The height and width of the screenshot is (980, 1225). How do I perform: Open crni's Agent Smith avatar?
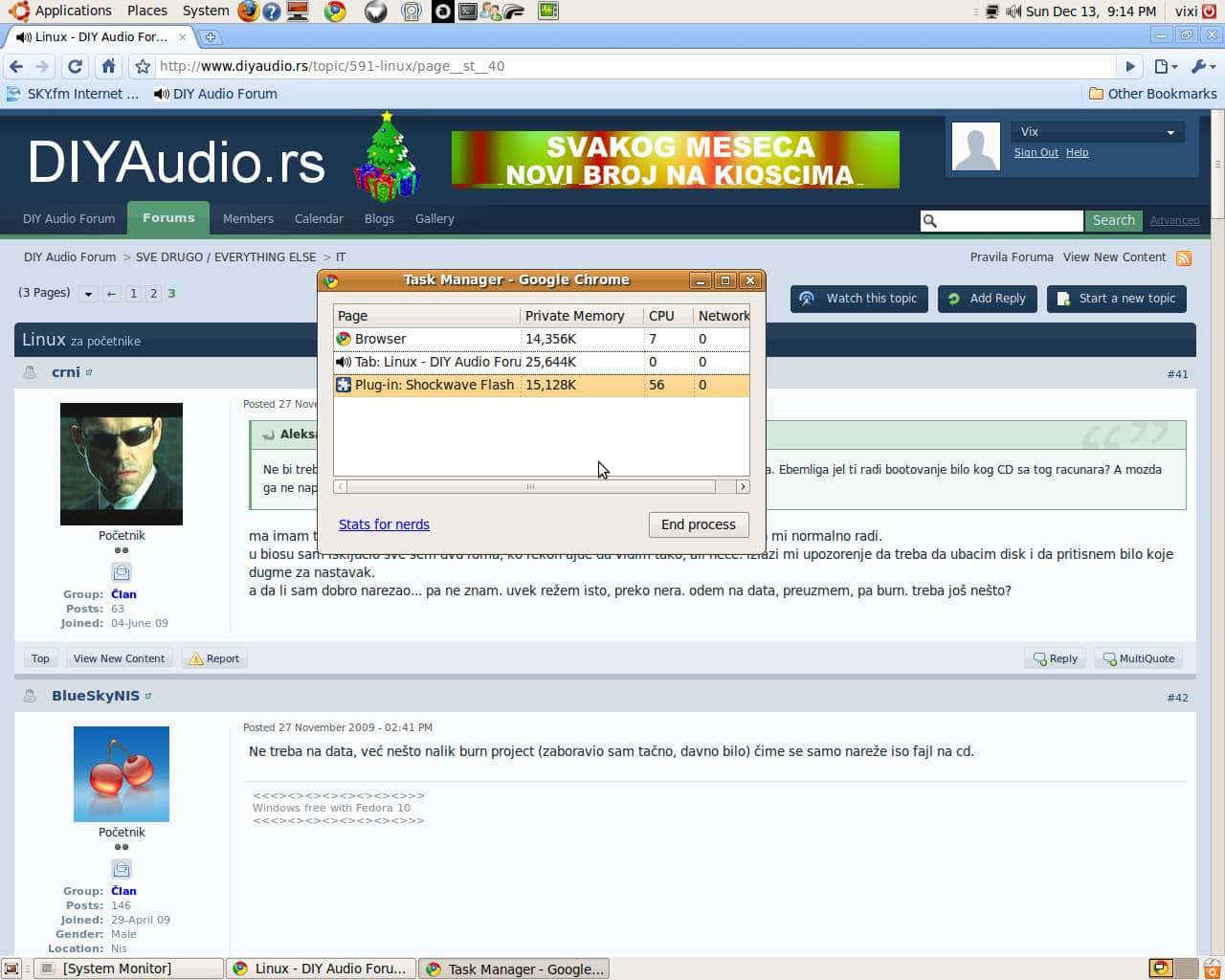coord(122,464)
